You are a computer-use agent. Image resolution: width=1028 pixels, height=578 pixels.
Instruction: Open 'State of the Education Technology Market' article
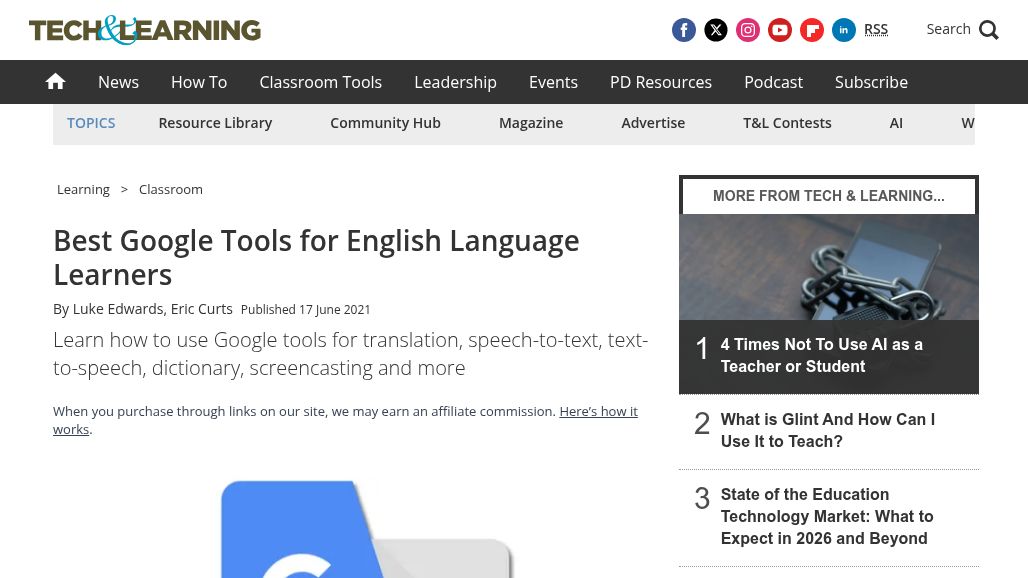[x=827, y=516]
